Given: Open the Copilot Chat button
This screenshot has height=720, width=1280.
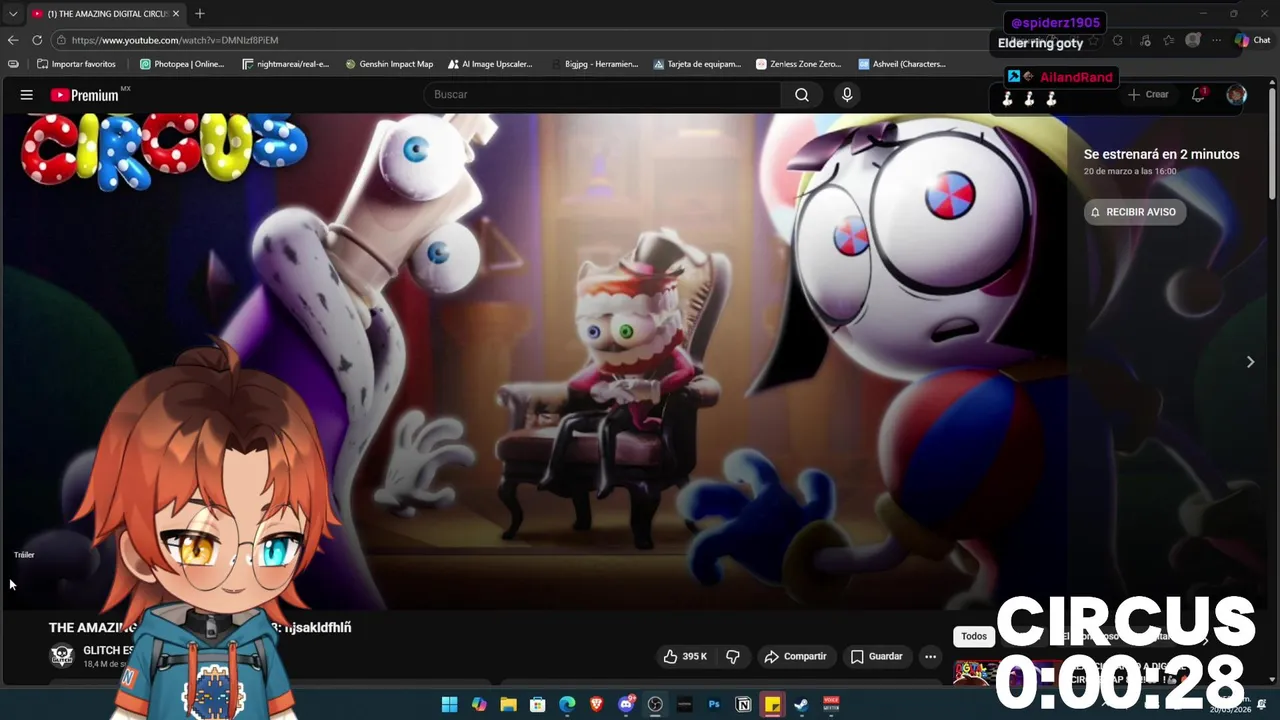Looking at the screenshot, I should [1252, 40].
